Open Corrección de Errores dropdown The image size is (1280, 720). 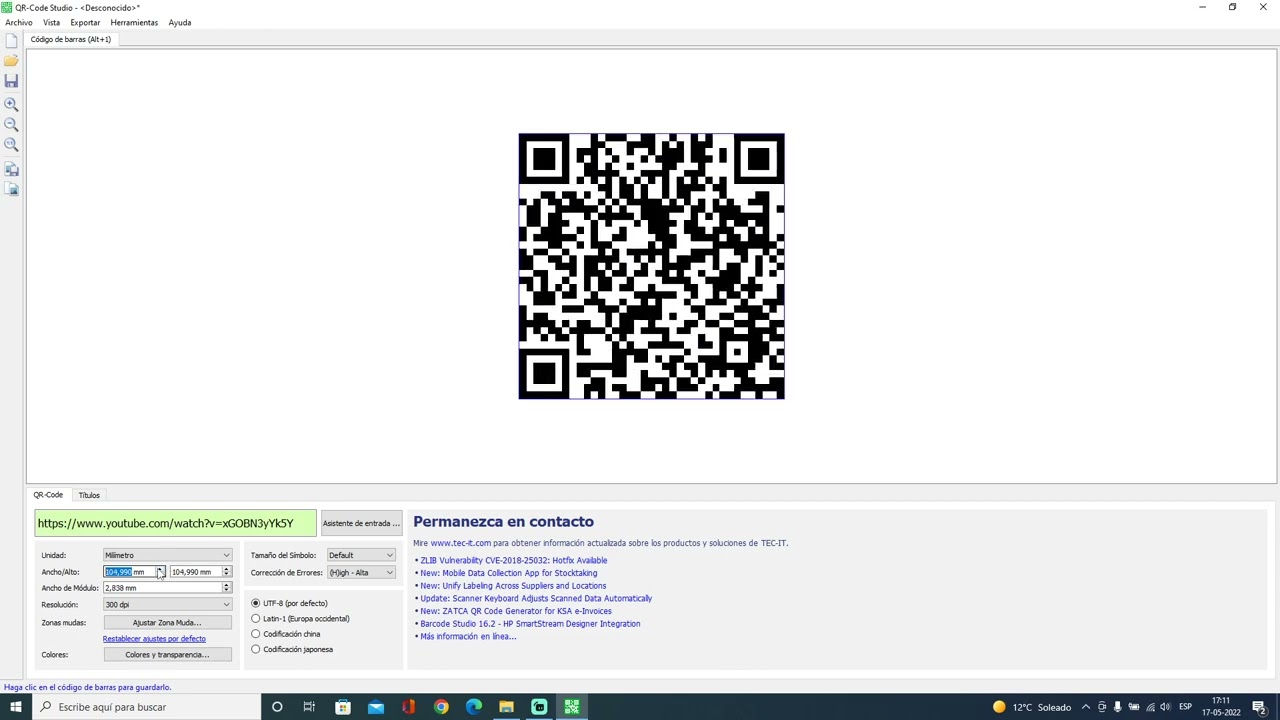click(360, 572)
